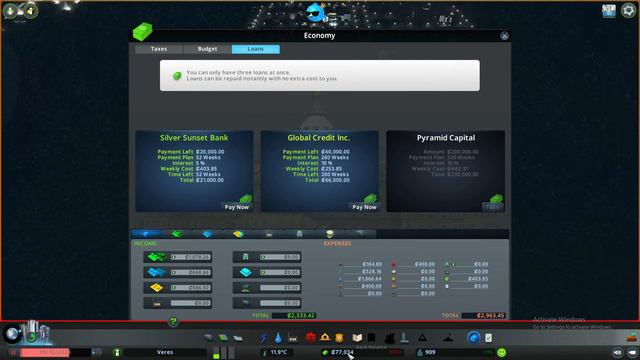The height and width of the screenshot is (360, 640).
Task: Select the blue commercial category tab
Action: click(207, 234)
